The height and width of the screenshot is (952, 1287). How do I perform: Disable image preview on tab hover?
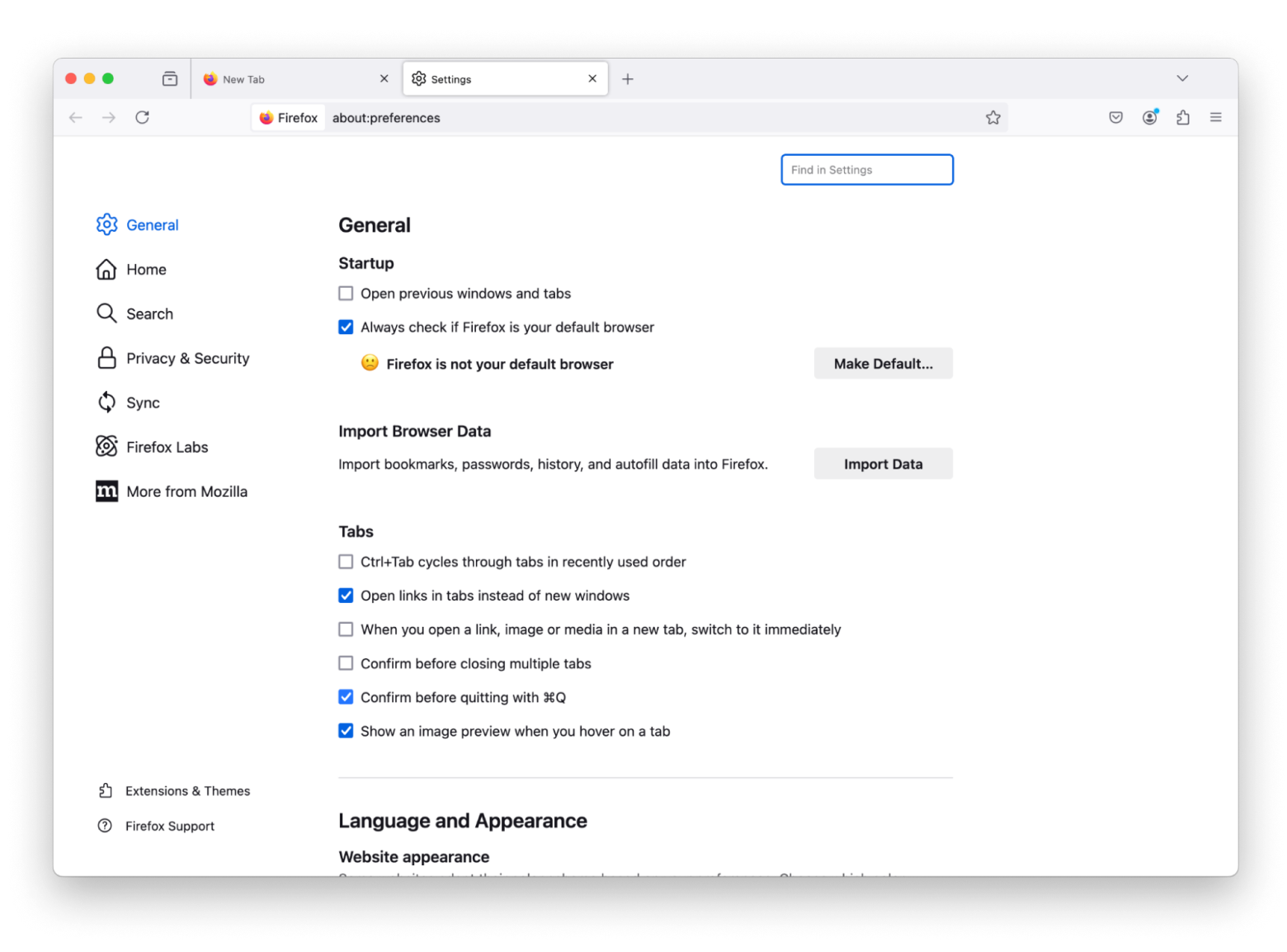346,732
